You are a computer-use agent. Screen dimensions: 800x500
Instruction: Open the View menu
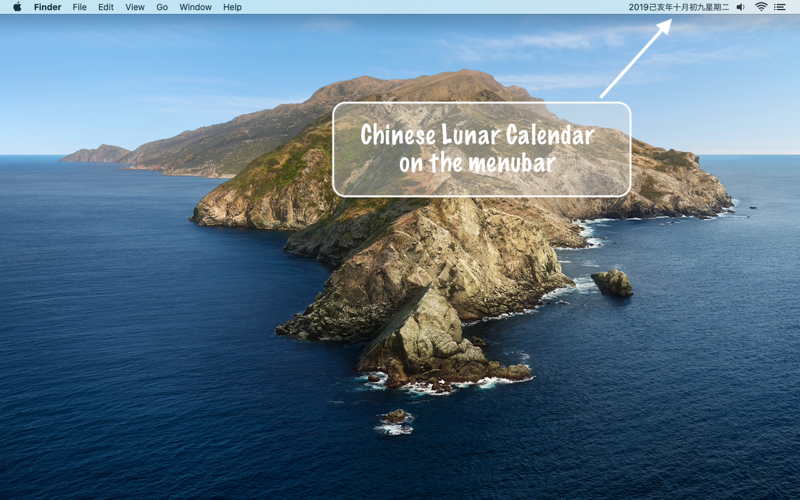pos(135,7)
